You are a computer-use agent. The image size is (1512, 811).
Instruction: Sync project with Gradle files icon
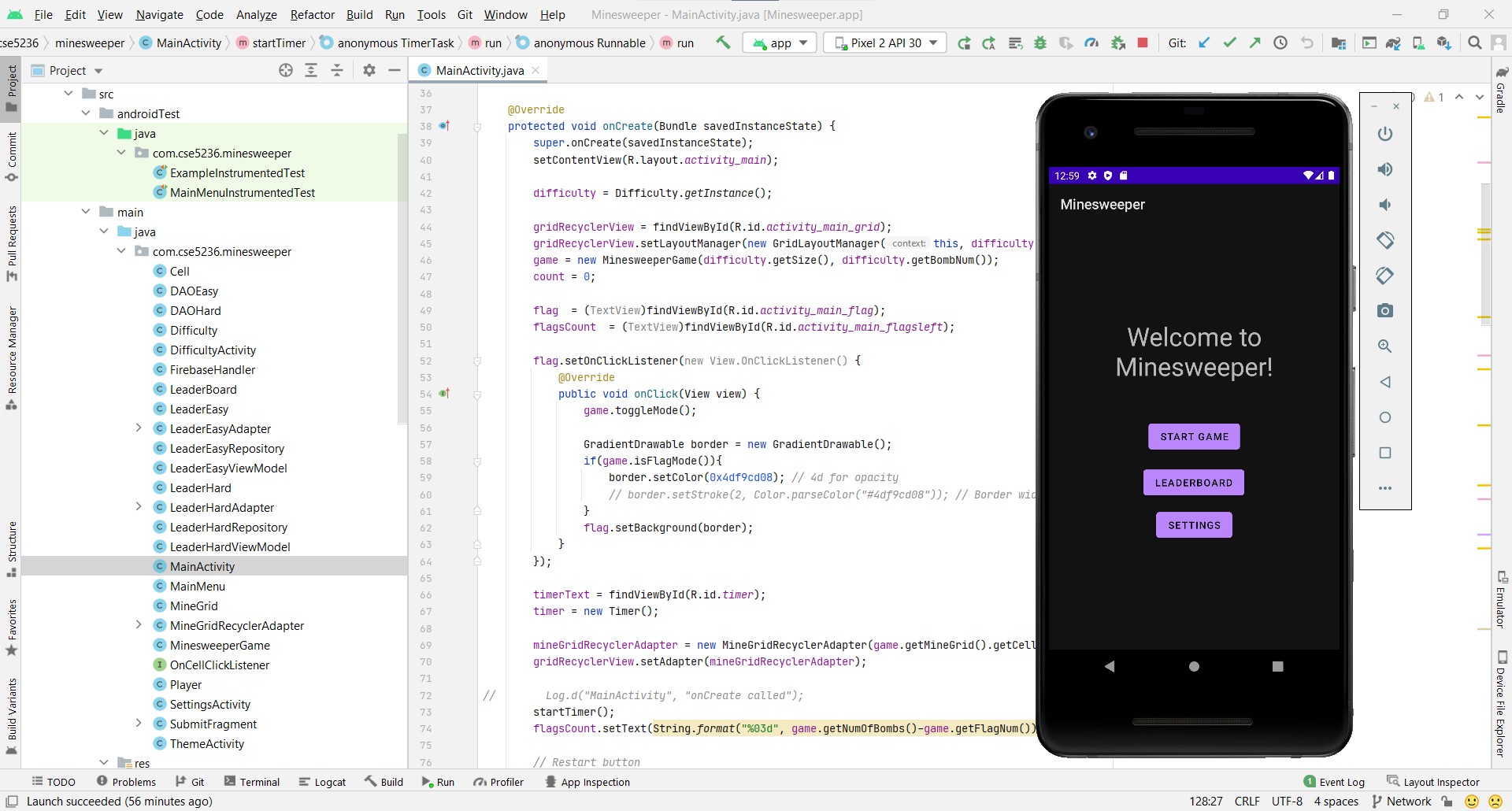[x=1393, y=43]
